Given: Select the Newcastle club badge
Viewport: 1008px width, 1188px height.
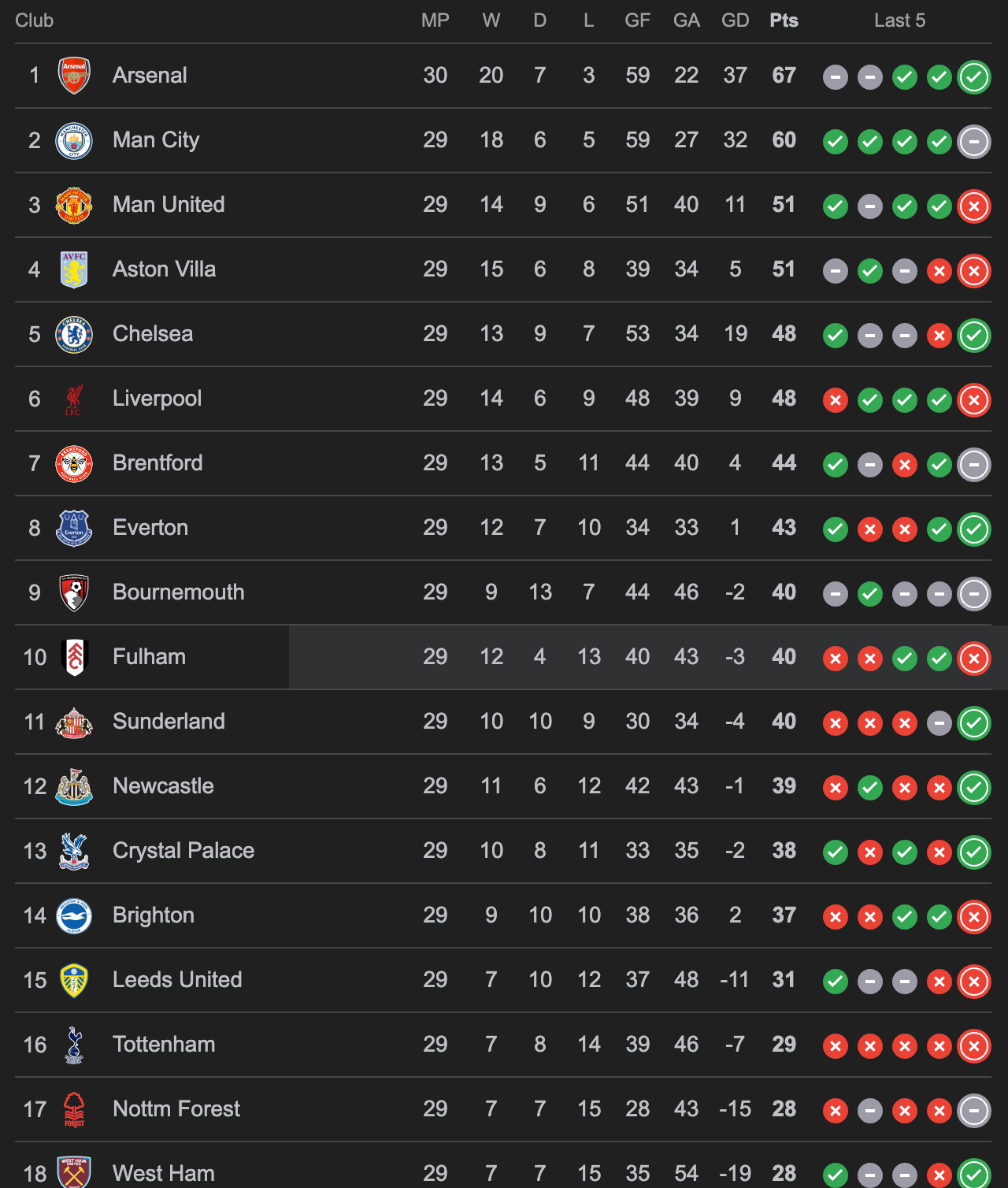Looking at the screenshot, I should click(x=75, y=786).
